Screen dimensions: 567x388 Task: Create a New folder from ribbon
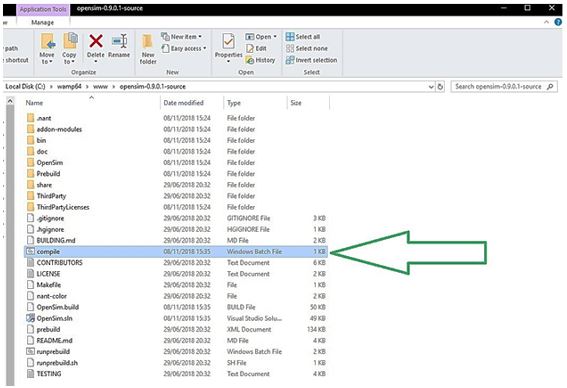[148, 50]
